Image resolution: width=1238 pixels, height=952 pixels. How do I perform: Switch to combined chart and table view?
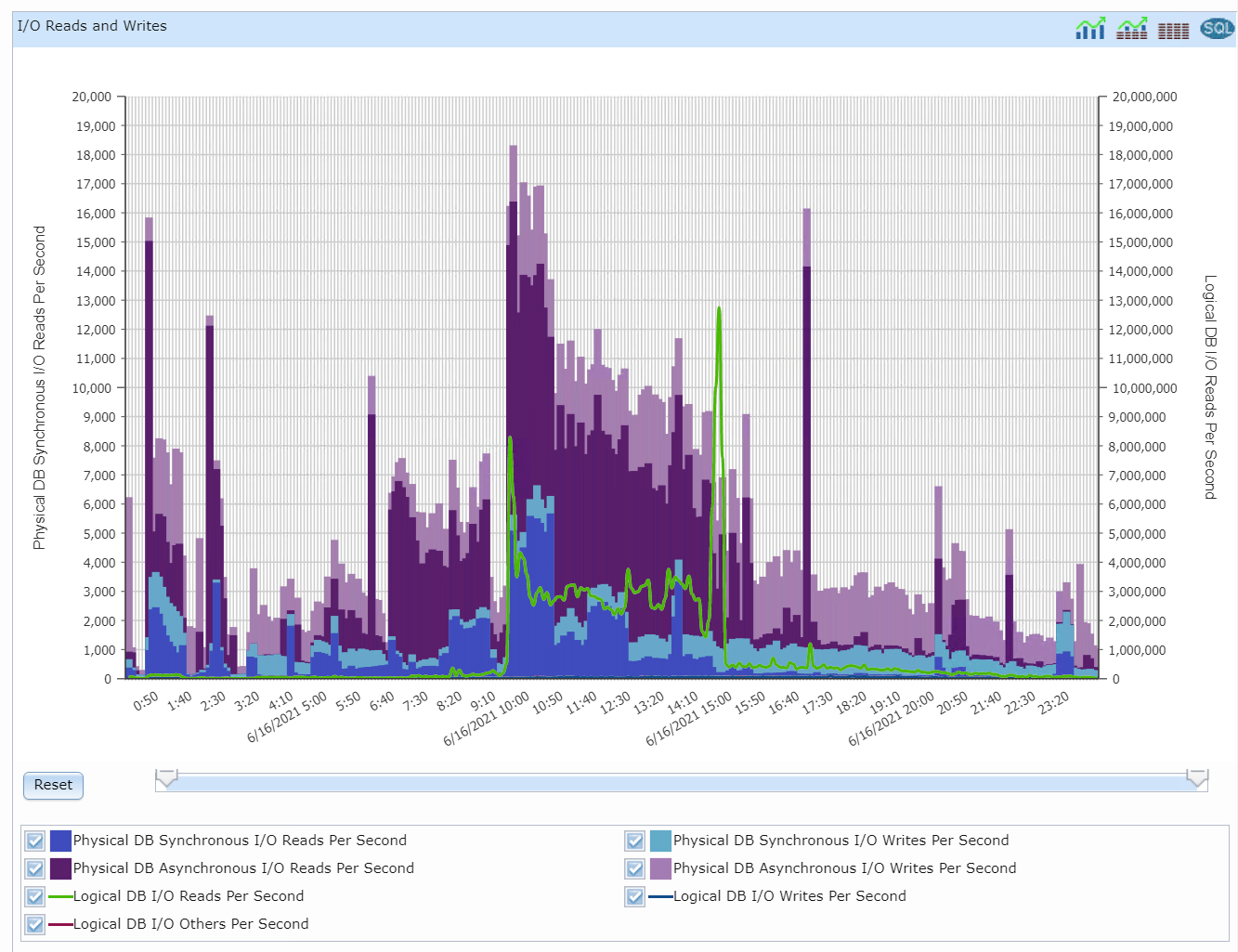1131,28
